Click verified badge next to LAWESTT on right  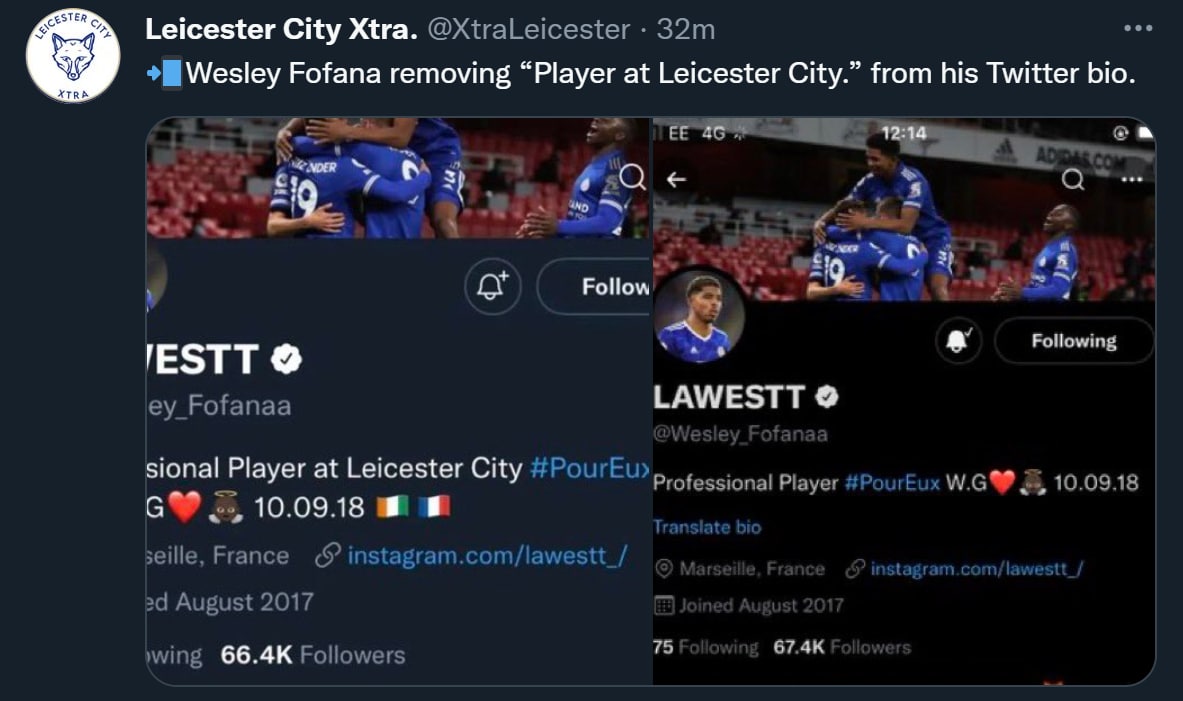point(826,397)
